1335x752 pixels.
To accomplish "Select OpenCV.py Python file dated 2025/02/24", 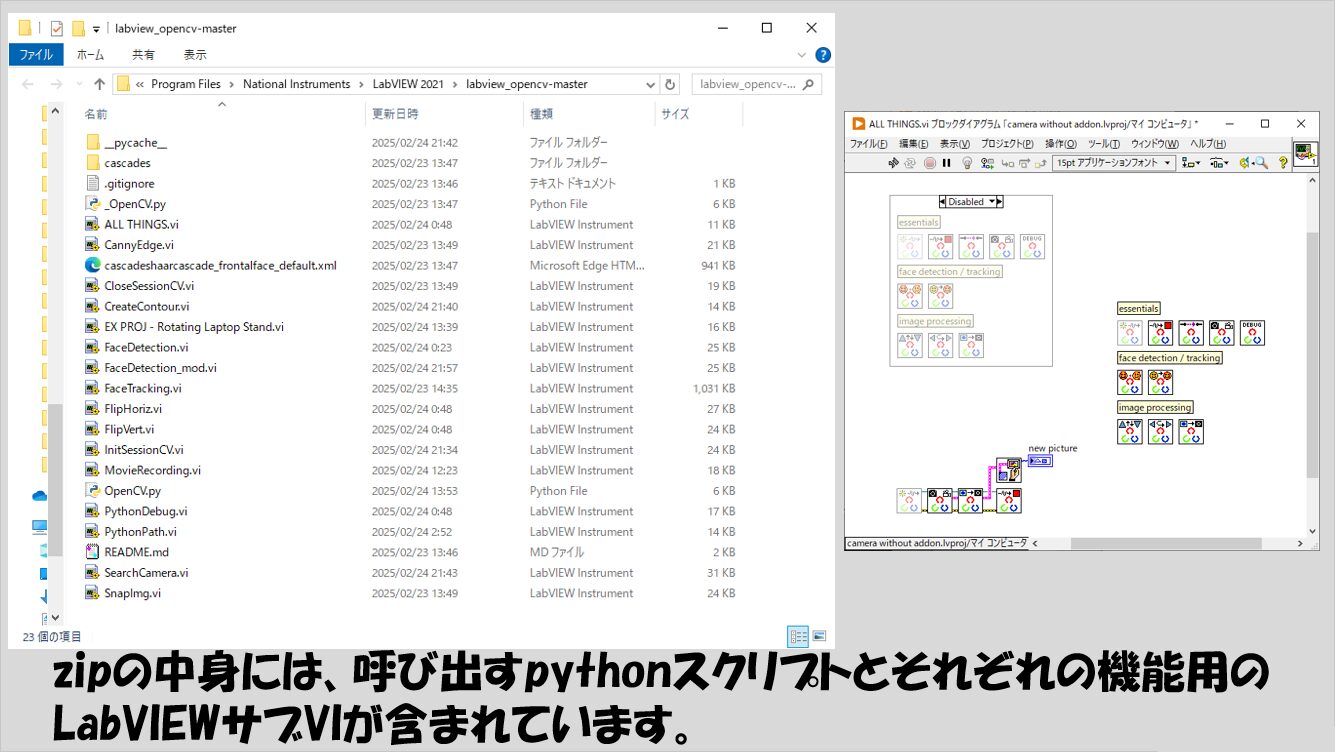I will click(132, 491).
